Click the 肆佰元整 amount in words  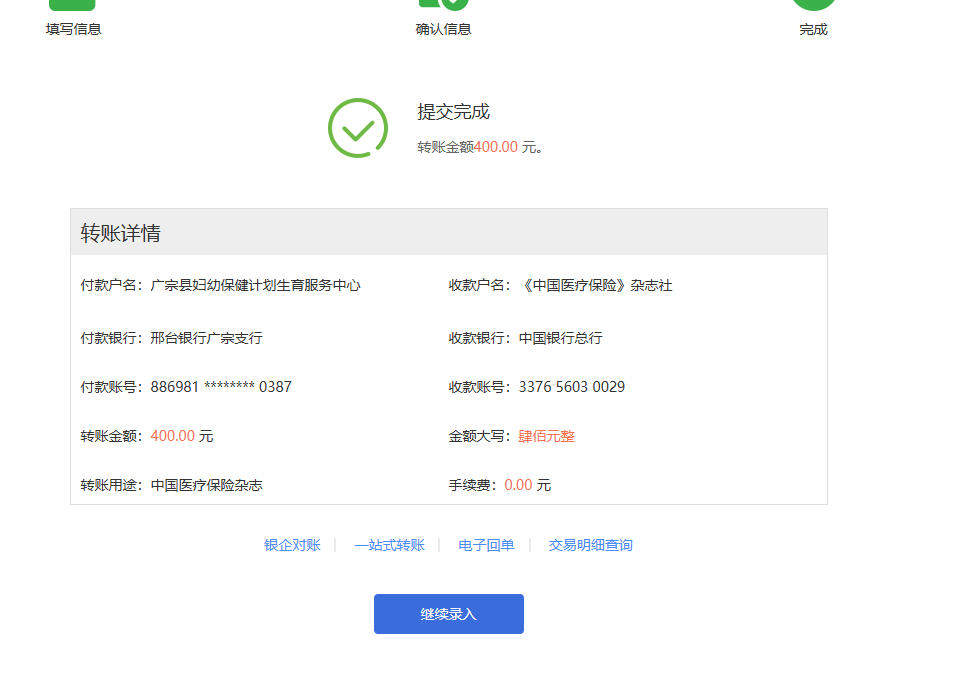546,436
